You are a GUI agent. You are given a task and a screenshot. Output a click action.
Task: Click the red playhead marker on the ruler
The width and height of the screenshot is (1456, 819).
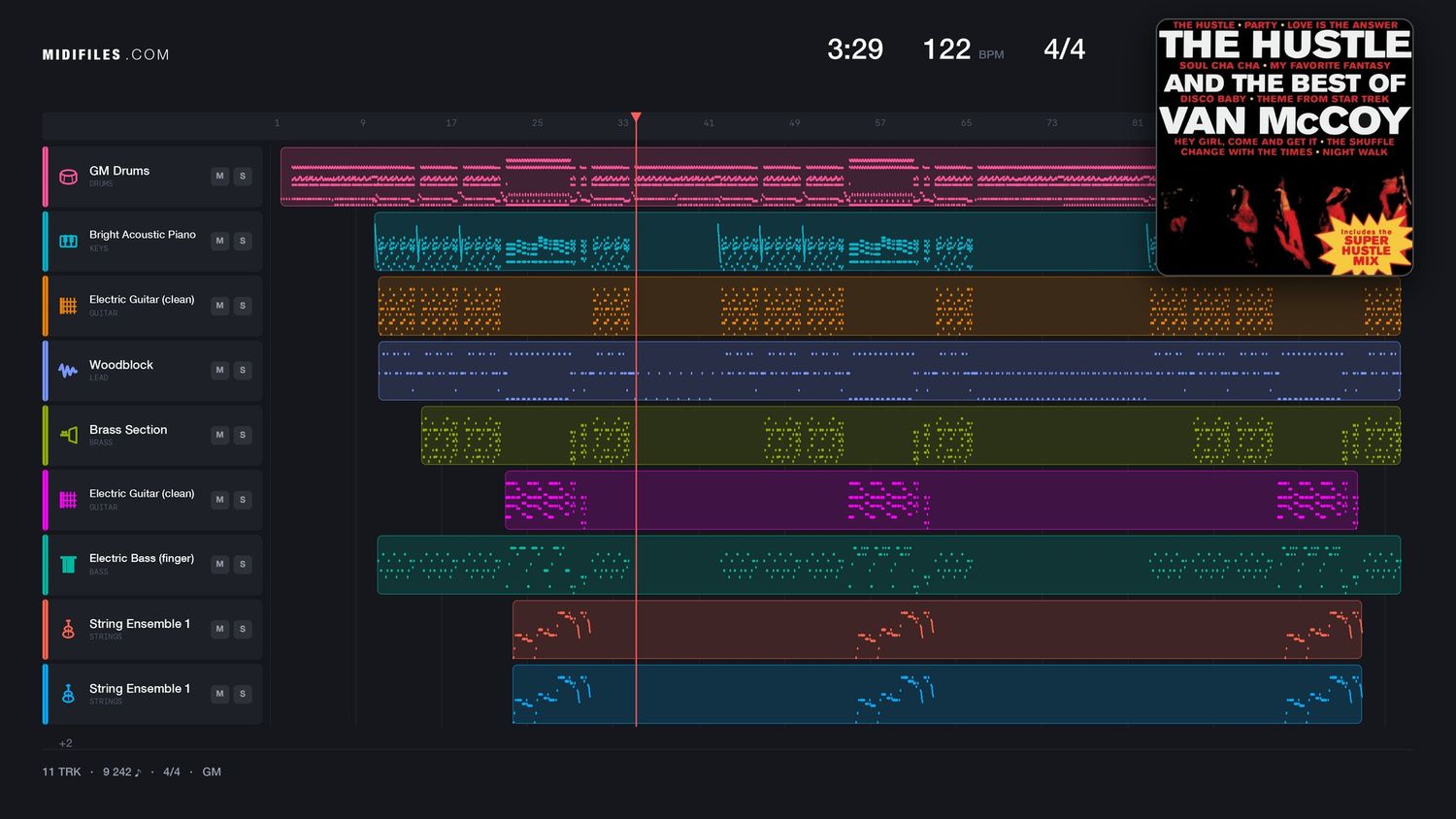[x=636, y=117]
